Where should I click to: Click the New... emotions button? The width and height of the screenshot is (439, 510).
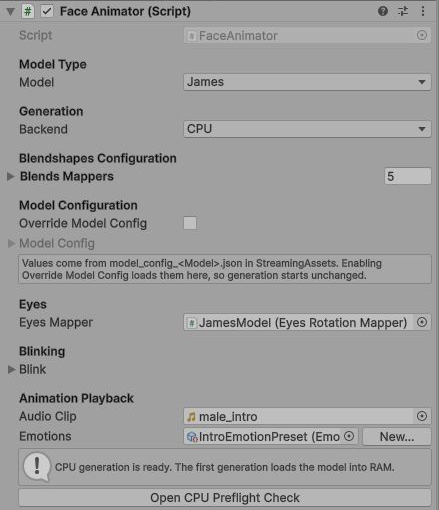pos(397,437)
